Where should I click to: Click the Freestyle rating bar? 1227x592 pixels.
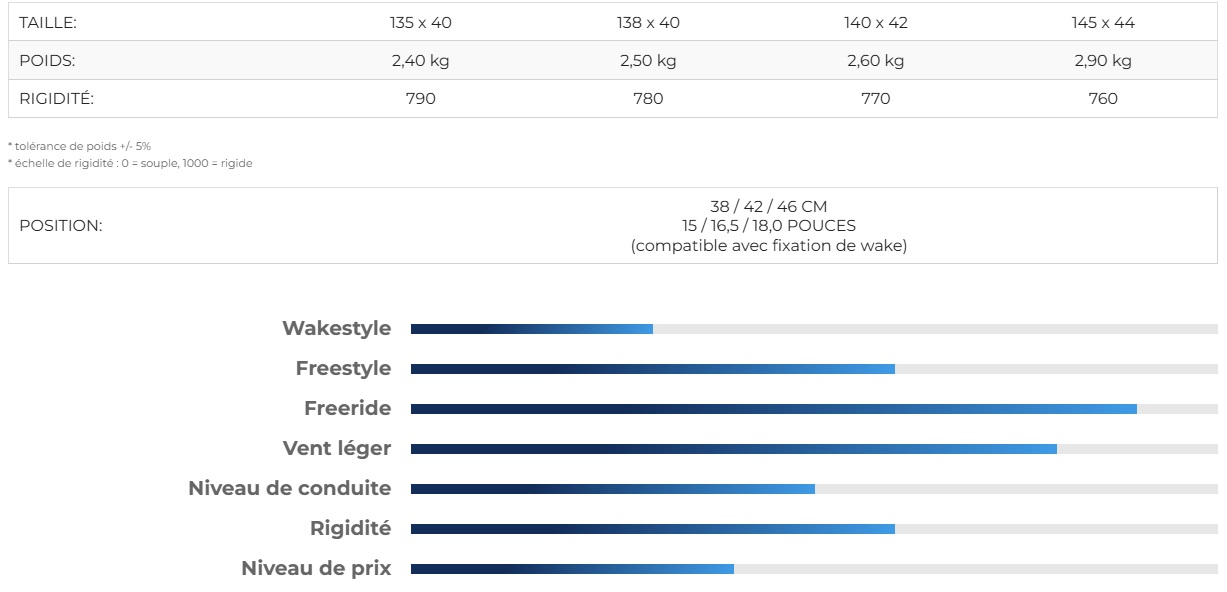tap(813, 369)
